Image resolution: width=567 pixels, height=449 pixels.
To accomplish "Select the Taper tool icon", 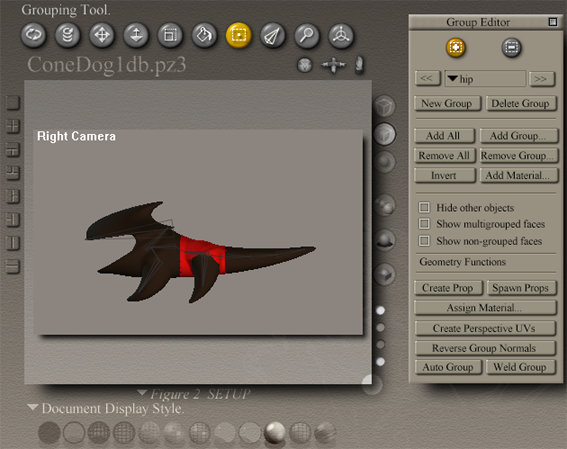I will pyautogui.click(x=273, y=35).
